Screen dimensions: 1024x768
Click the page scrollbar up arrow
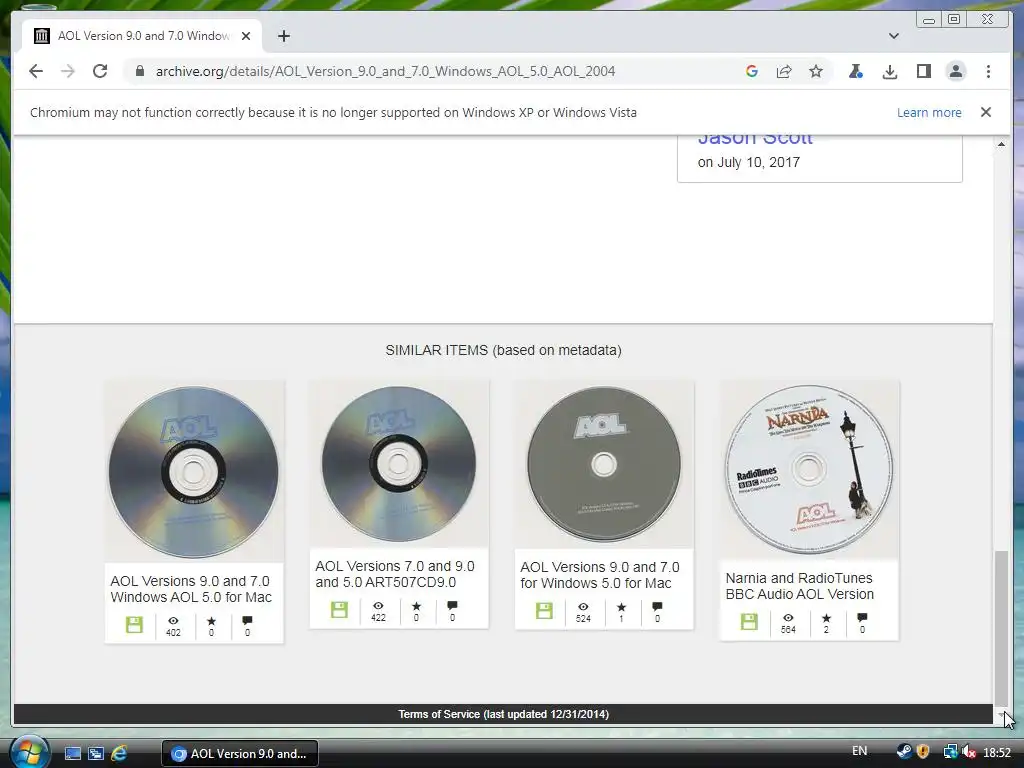pyautogui.click(x=1001, y=144)
